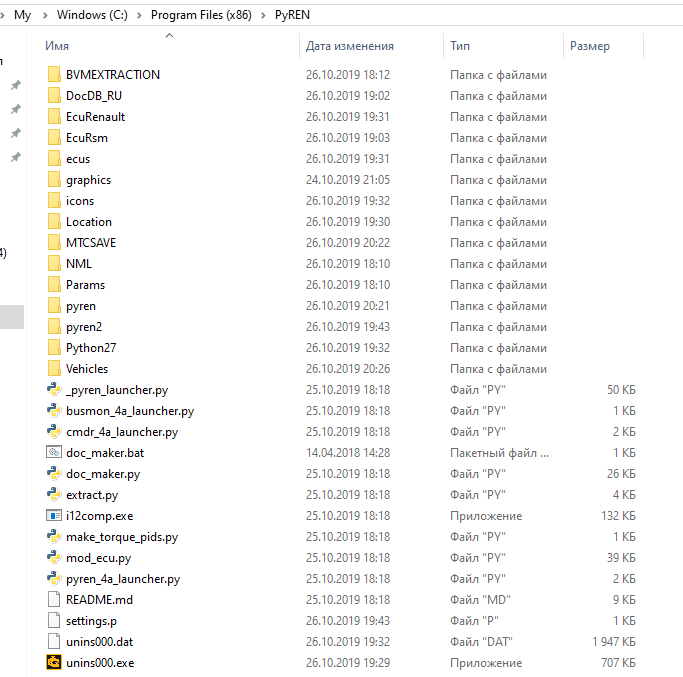683x677 pixels.
Task: Select the file name busmon_4a_launcher.py
Action: (130, 411)
